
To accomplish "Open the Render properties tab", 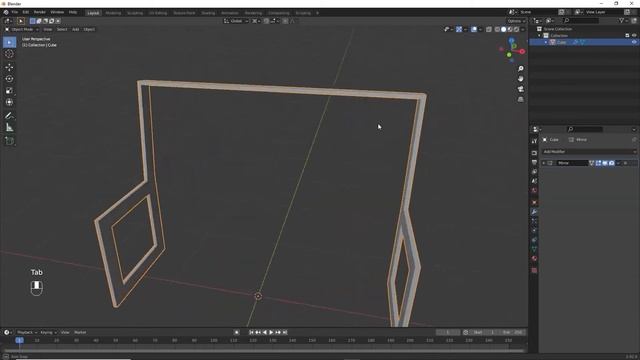I will (534, 153).
